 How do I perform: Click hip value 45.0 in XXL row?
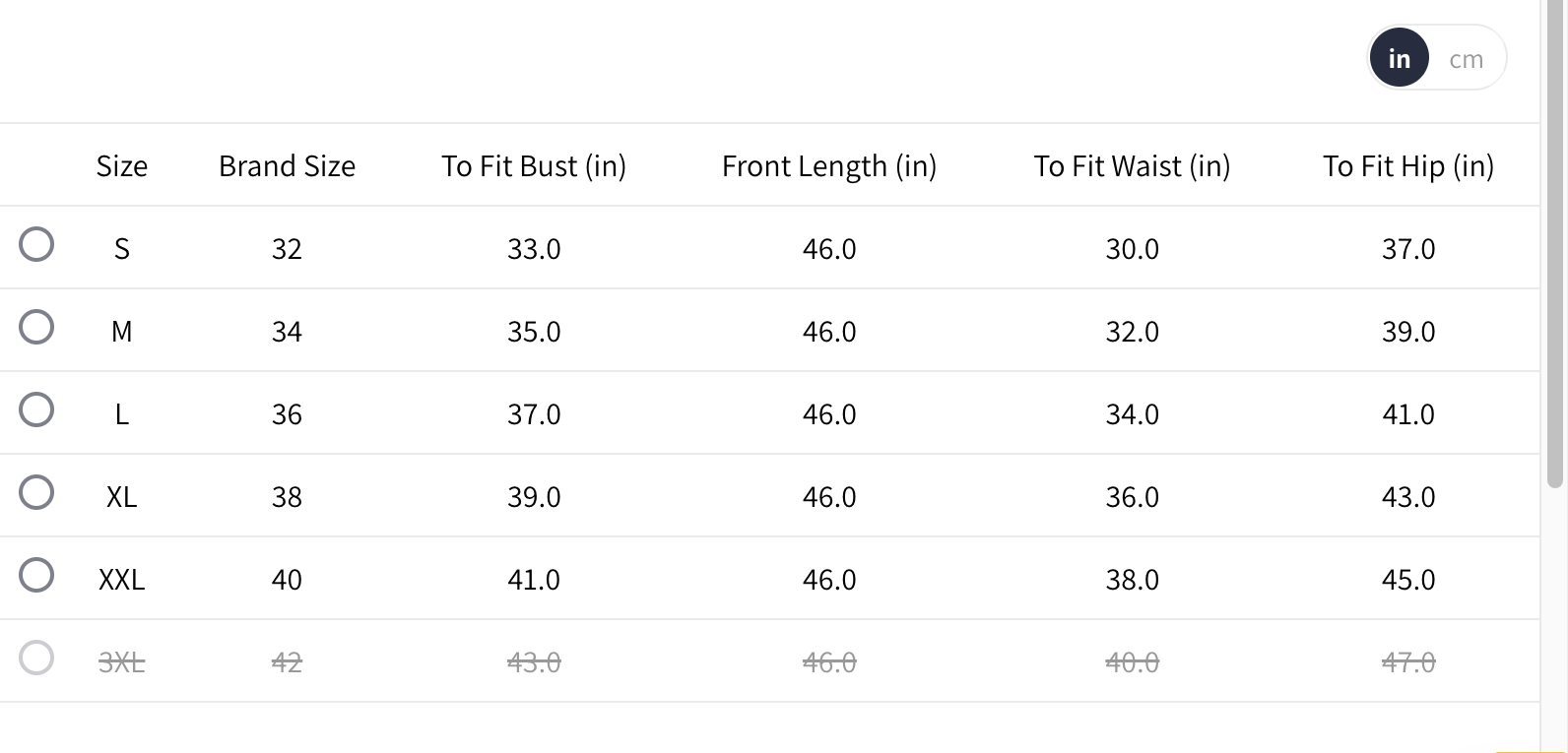1408,580
